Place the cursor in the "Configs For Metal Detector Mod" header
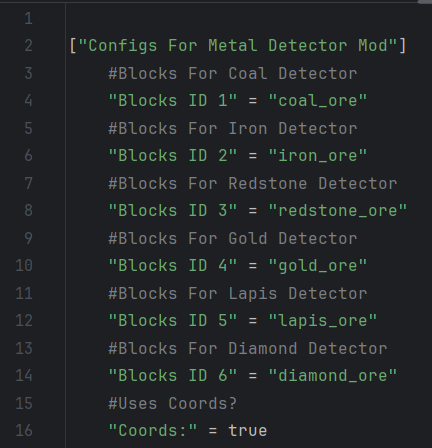The height and width of the screenshot is (448, 432). [238, 46]
